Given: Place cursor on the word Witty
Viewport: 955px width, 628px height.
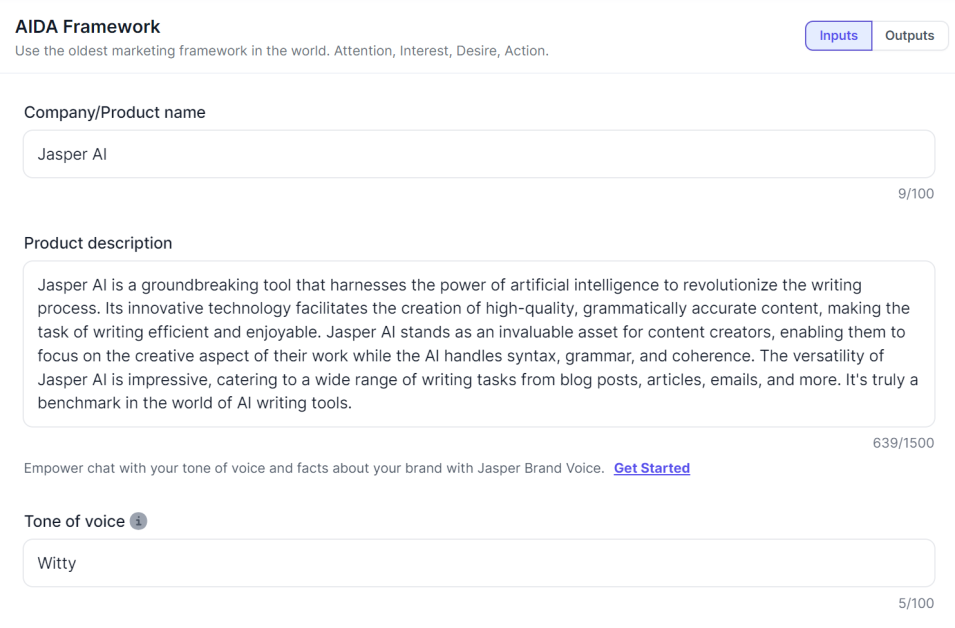Looking at the screenshot, I should (x=57, y=563).
